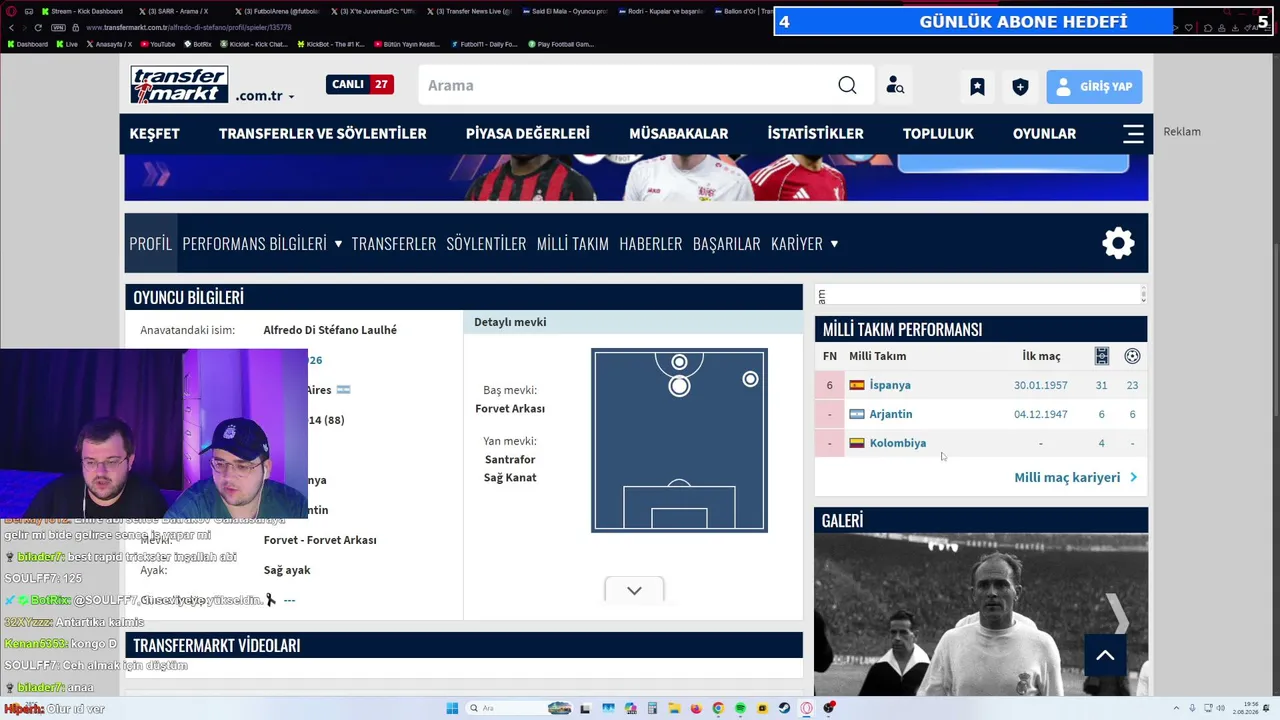Click the Transfermarkt logo
Image resolution: width=1280 pixels, height=720 pixels.
(179, 85)
